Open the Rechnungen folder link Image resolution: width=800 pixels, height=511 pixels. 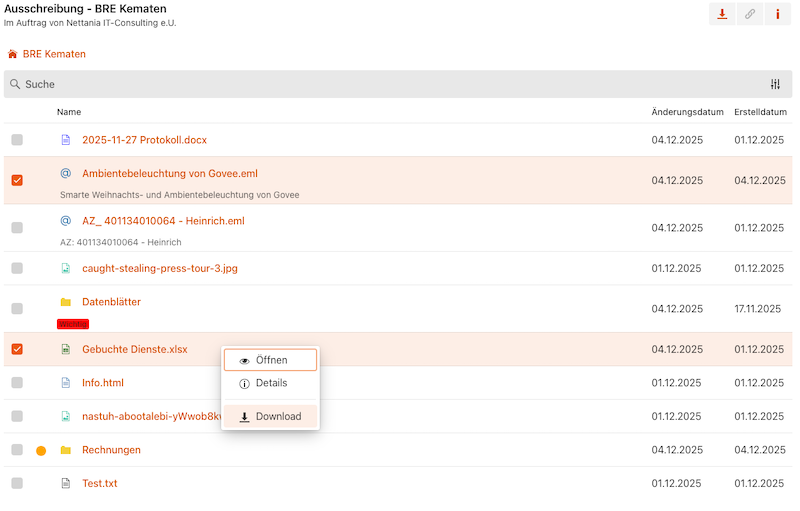(111, 450)
